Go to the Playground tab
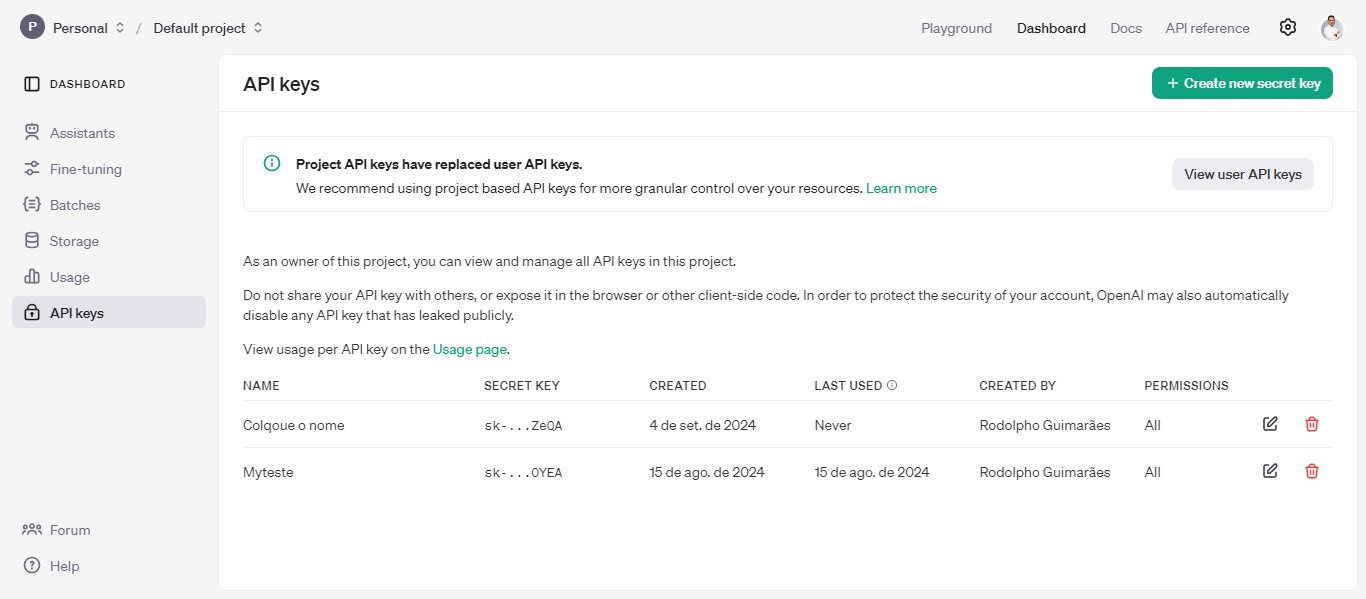Image resolution: width=1366 pixels, height=599 pixels. pyautogui.click(x=957, y=28)
